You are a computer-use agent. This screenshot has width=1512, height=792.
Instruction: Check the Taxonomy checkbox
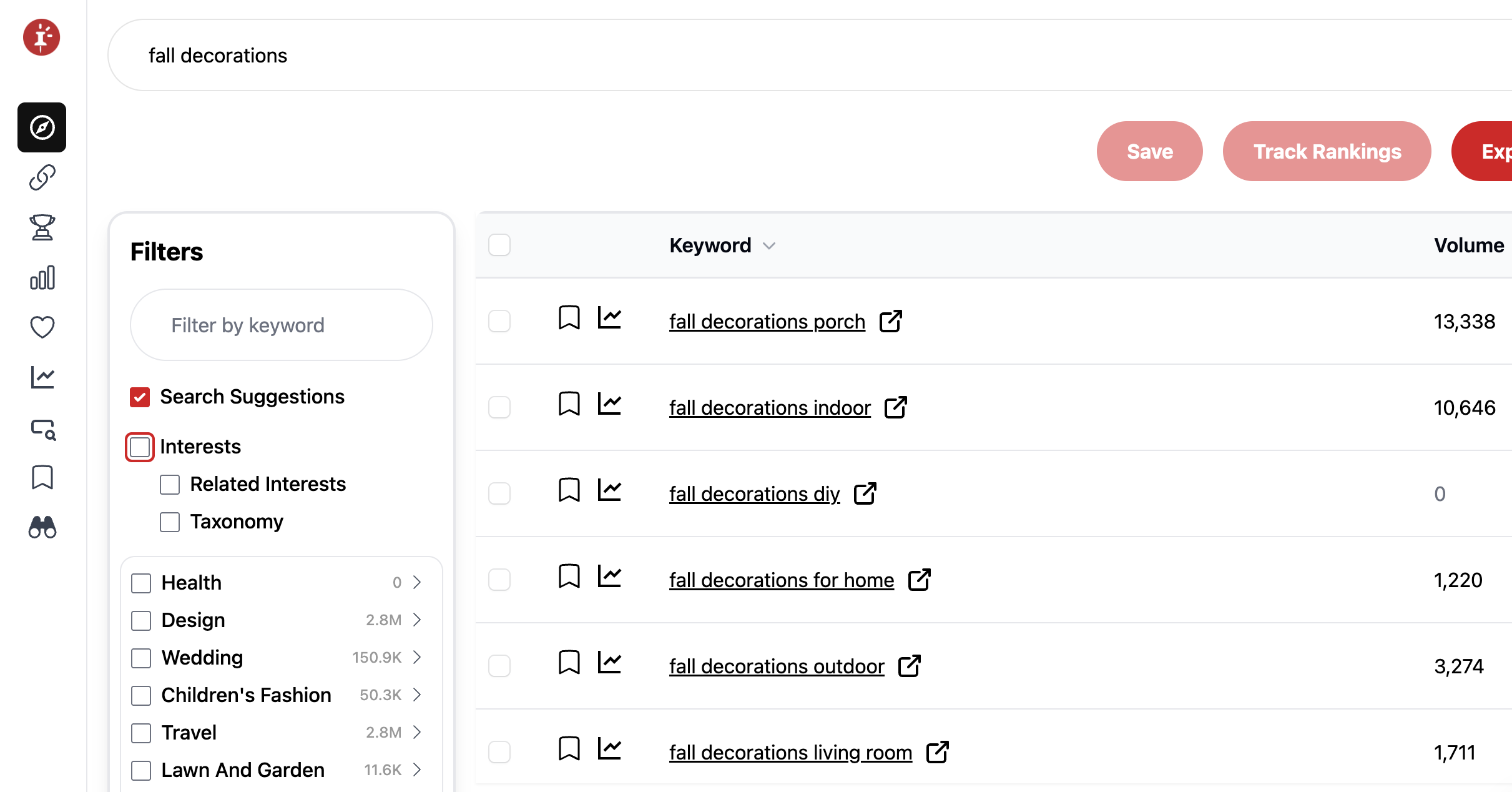tap(170, 522)
